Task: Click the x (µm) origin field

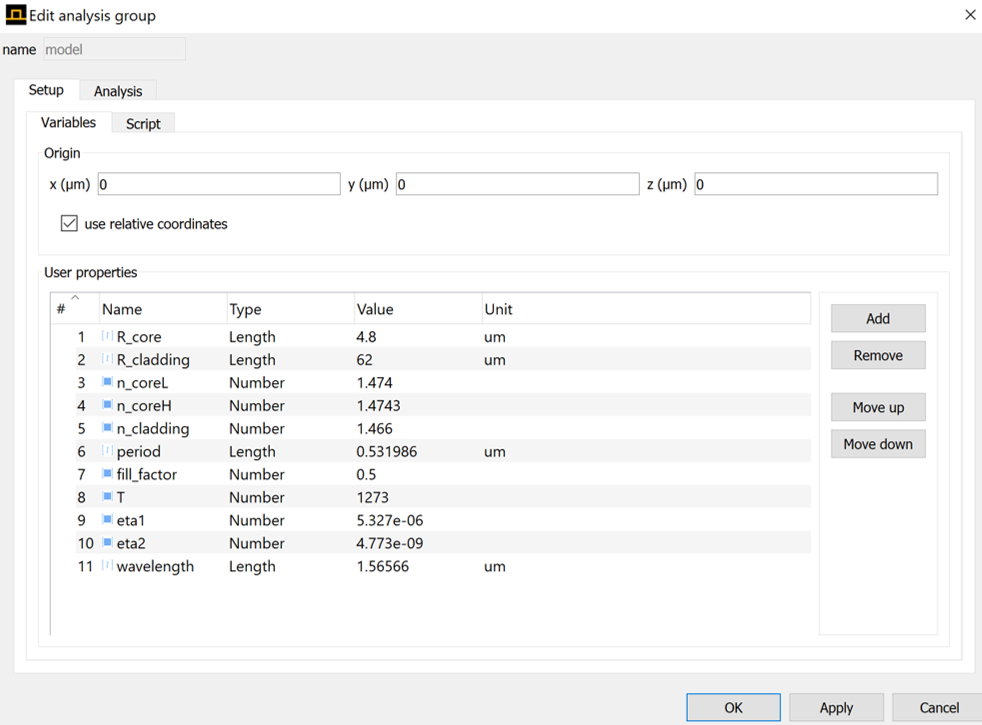Action: [219, 184]
